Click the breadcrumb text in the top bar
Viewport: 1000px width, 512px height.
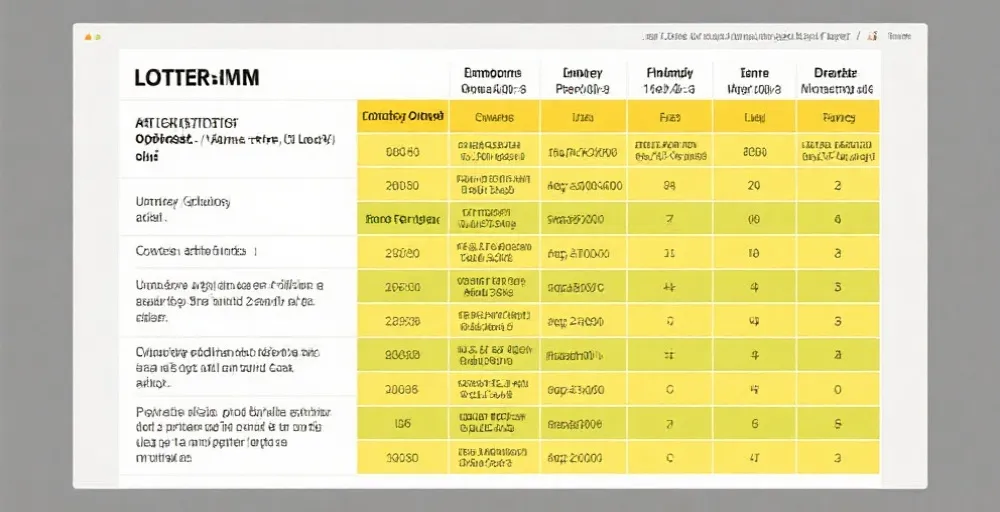[x=746, y=36]
